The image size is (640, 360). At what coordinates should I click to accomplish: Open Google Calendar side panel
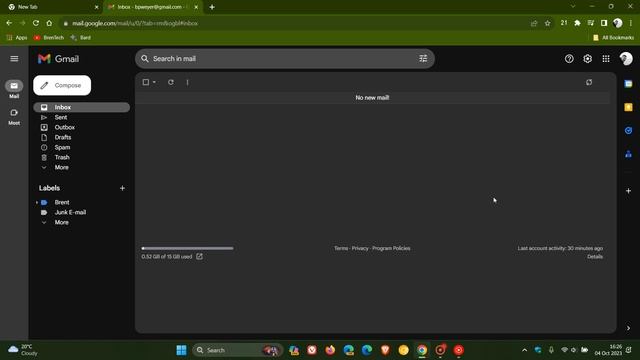coord(628,84)
